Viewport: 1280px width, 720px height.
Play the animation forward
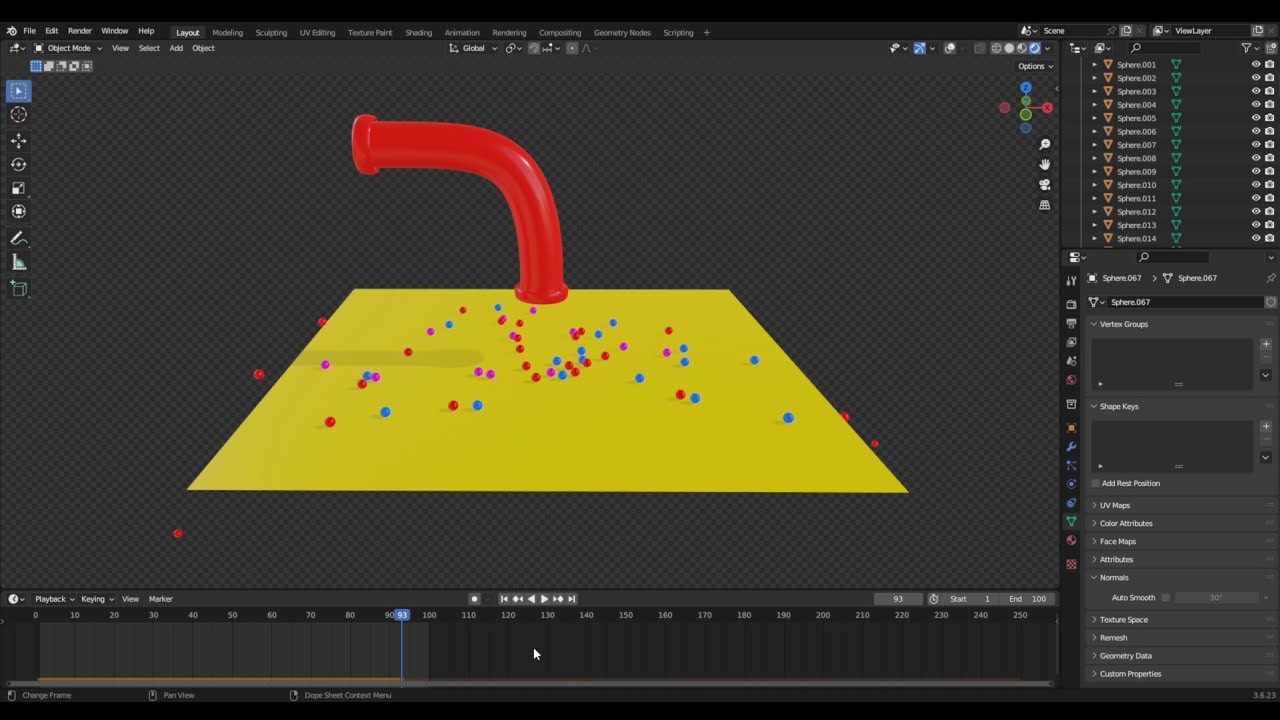click(544, 599)
